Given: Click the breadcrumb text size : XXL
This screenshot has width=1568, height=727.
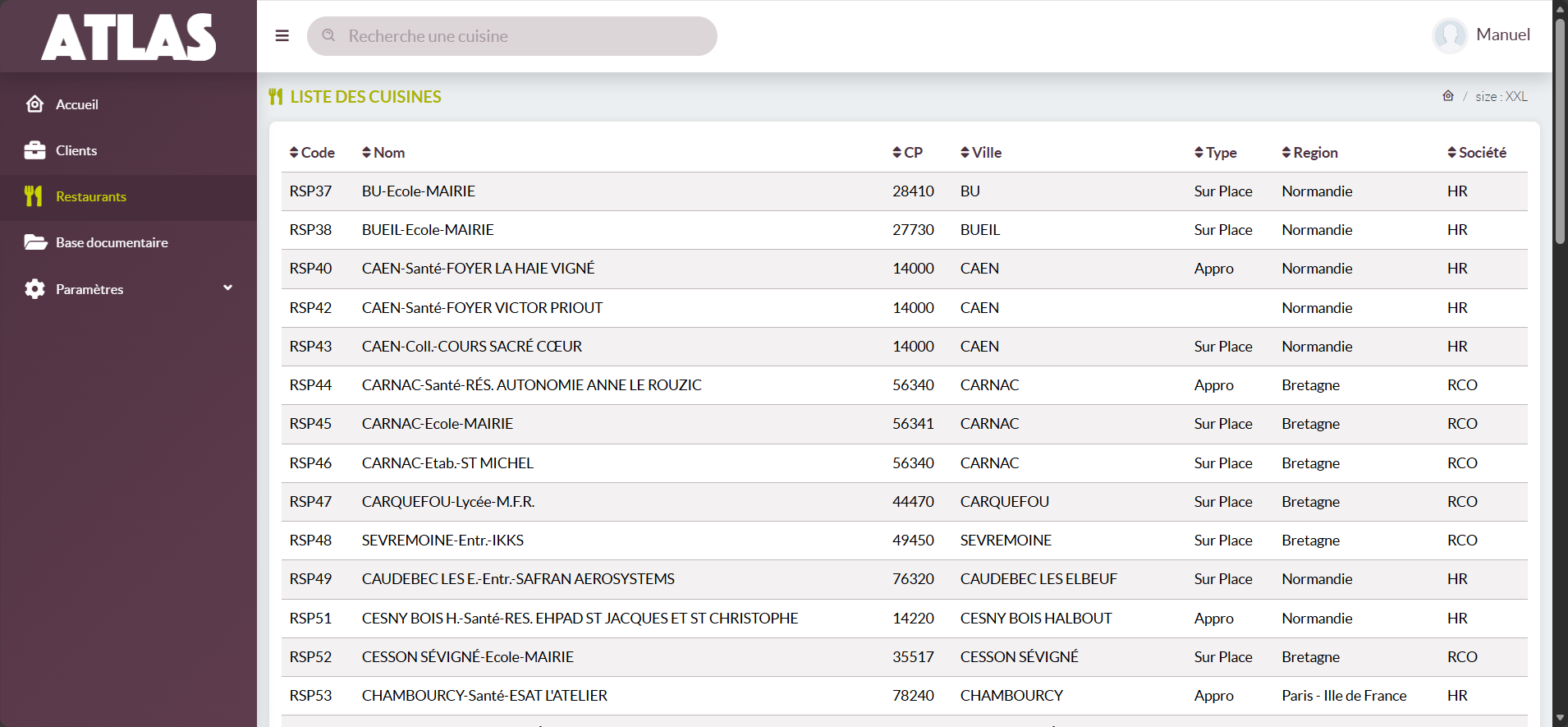Looking at the screenshot, I should [x=1502, y=97].
